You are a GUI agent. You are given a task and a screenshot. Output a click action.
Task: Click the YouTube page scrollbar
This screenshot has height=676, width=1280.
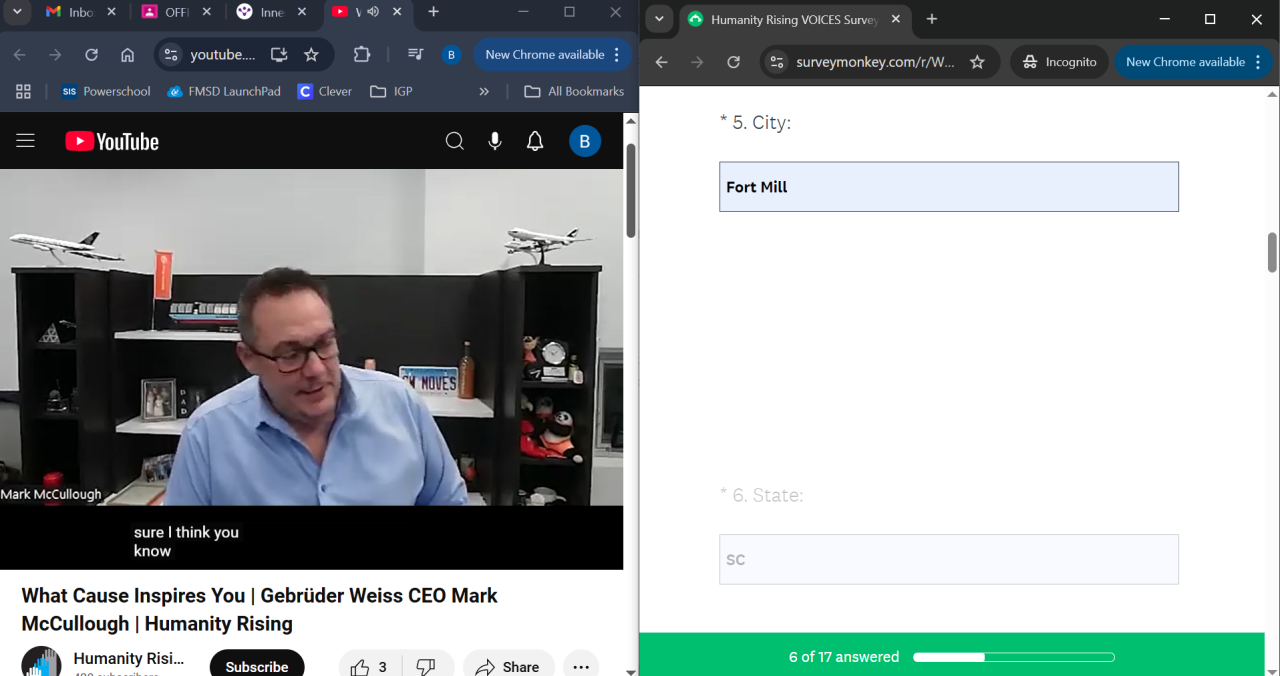[x=631, y=190]
